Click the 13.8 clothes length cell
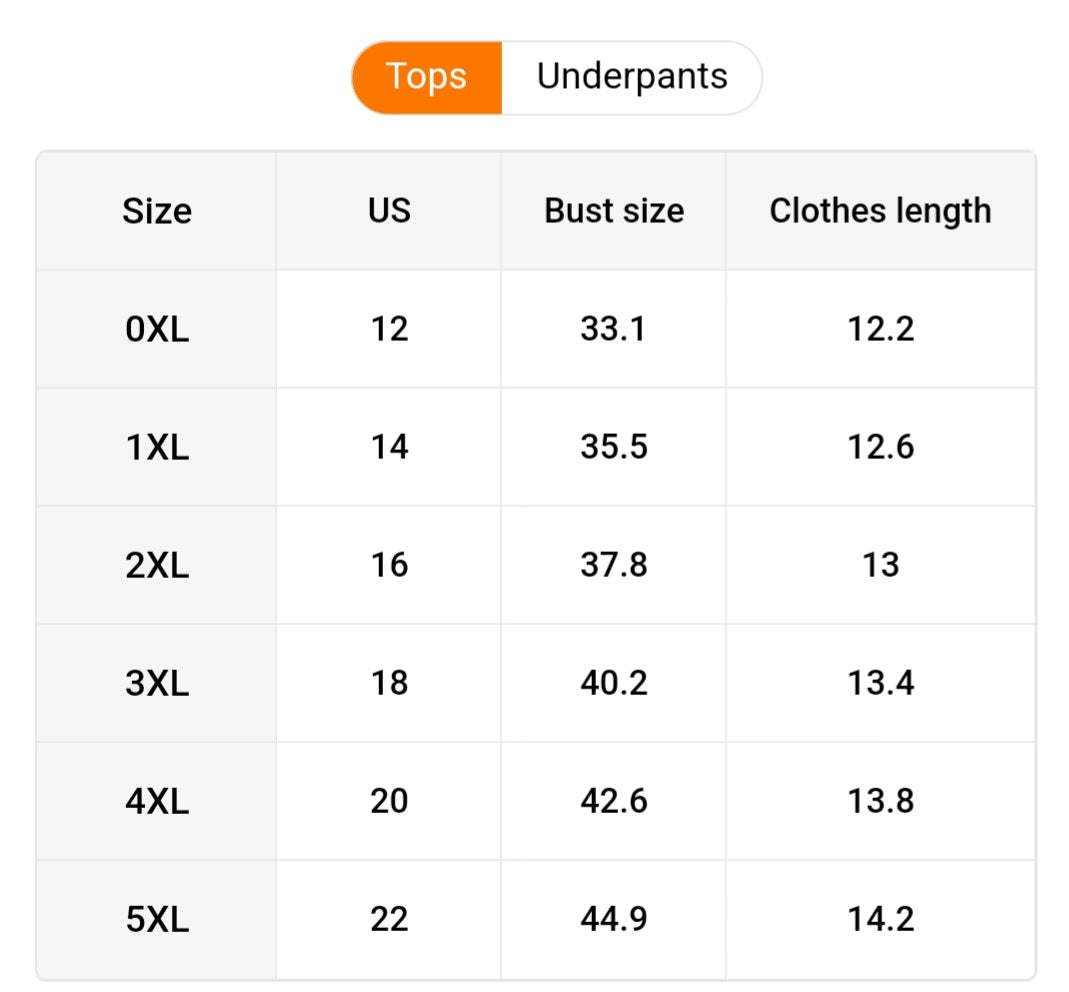The width and height of the screenshot is (1069, 992). pos(880,801)
